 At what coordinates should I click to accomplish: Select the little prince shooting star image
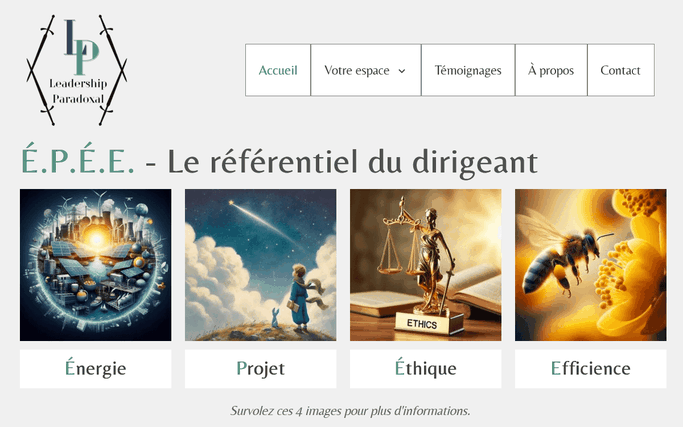pyautogui.click(x=260, y=265)
